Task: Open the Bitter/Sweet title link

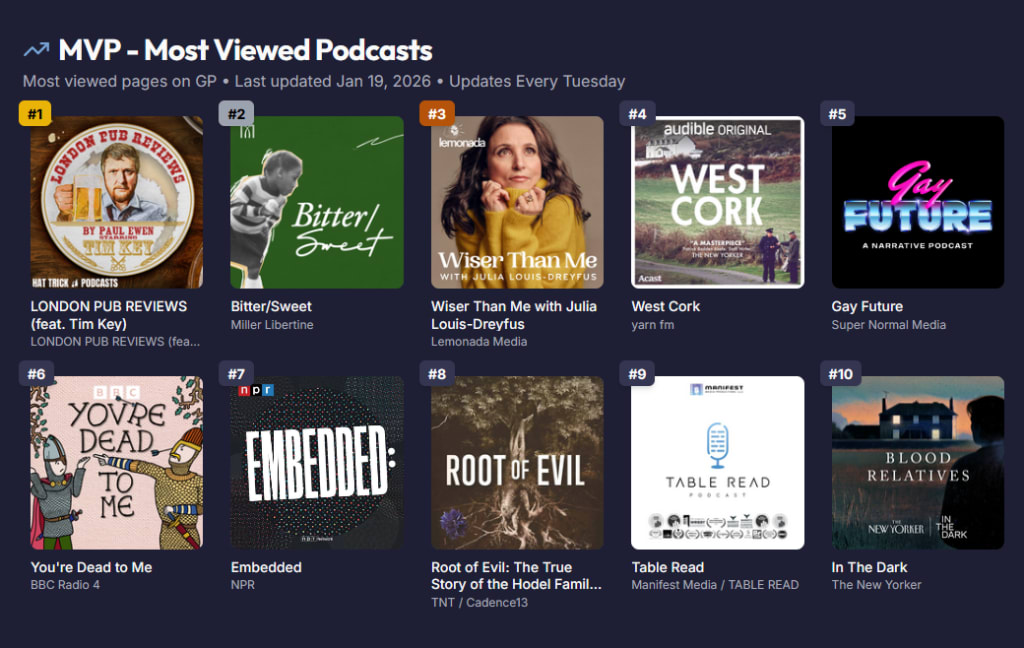Action: (271, 306)
